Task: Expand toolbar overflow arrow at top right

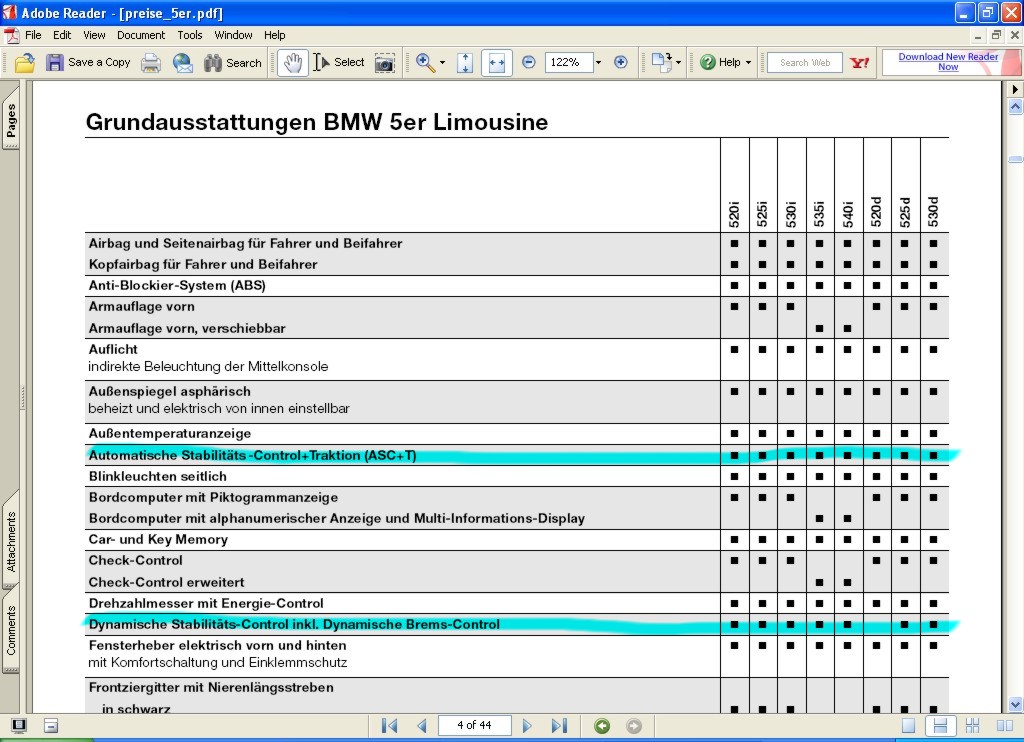Action: (x=1015, y=89)
